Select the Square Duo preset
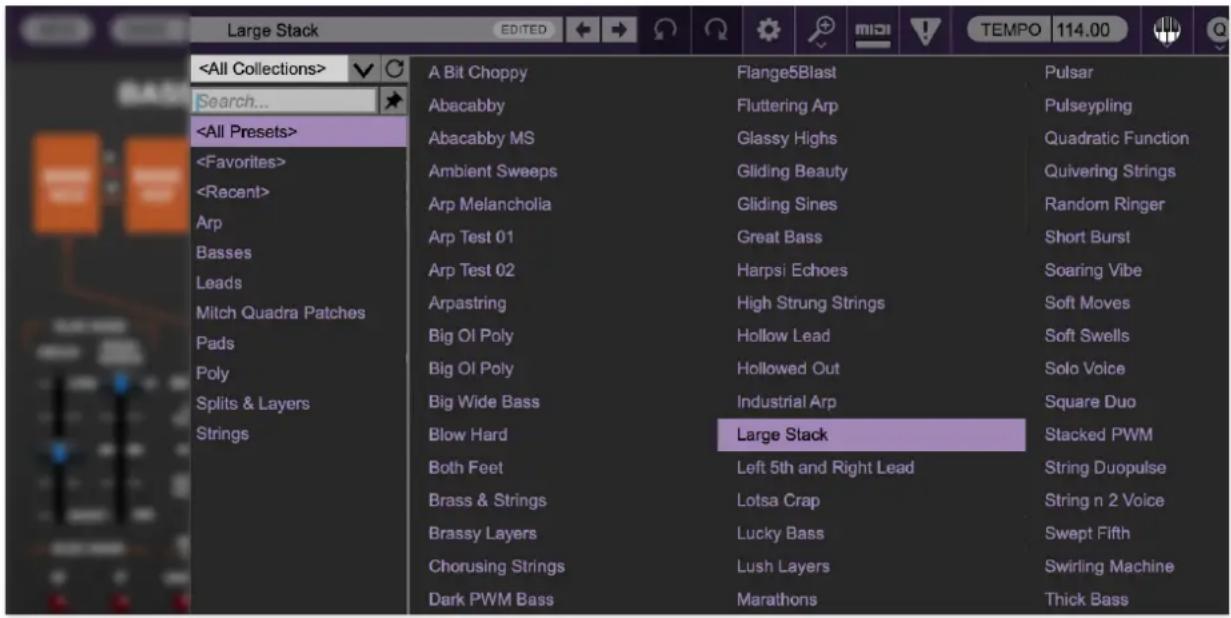This screenshot has width=1231, height=618. [x=1090, y=401]
